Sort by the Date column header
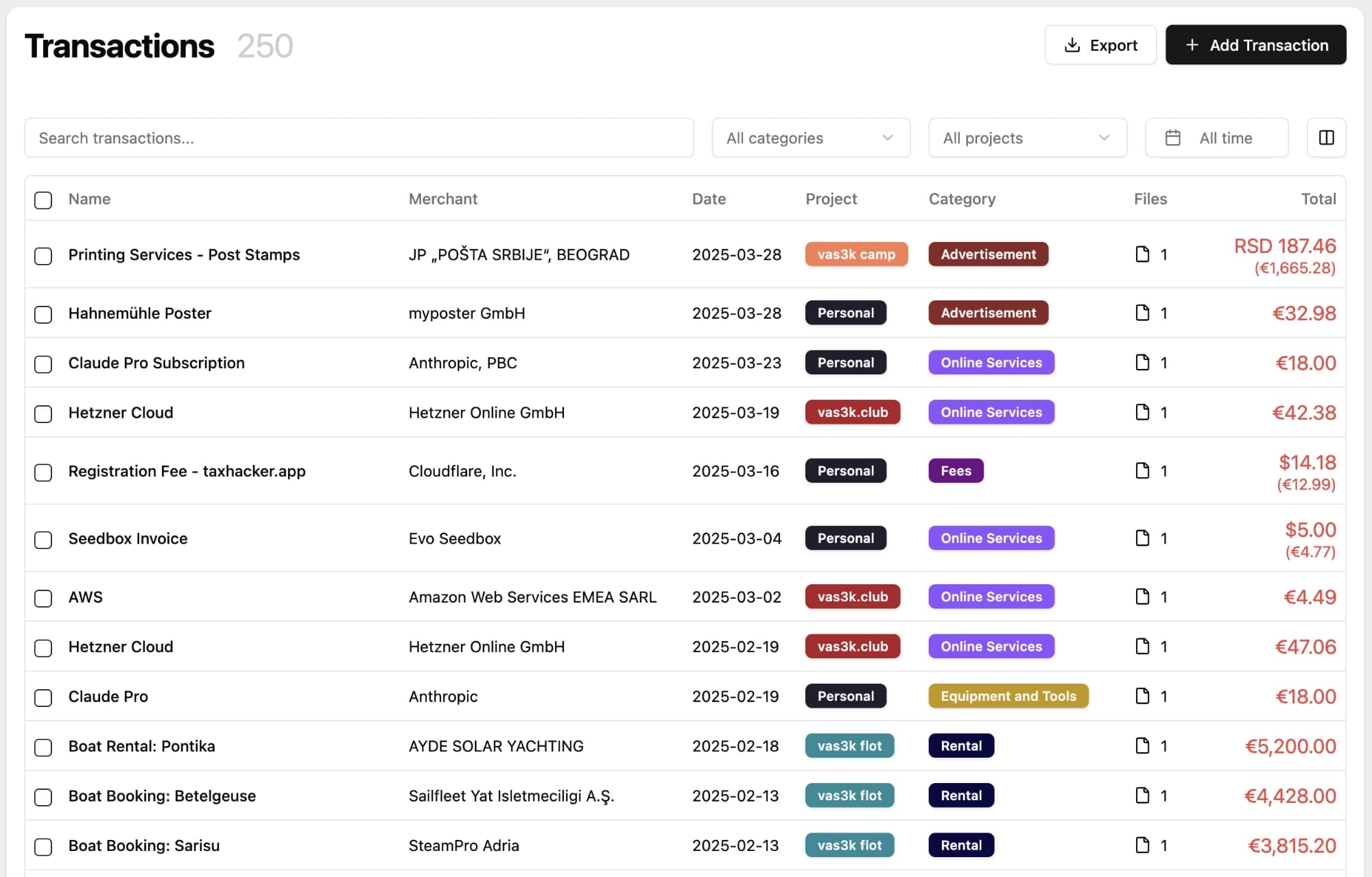This screenshot has height=877, width=1372. [709, 199]
